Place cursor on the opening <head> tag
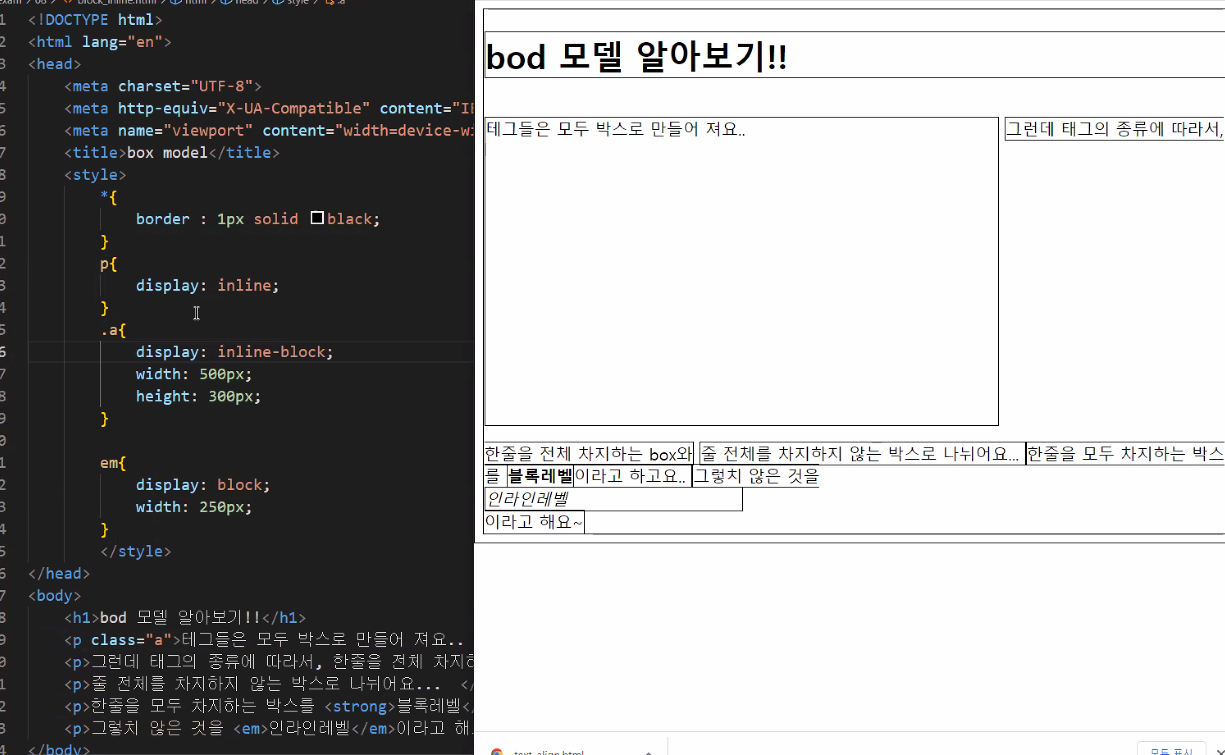The image size is (1225, 755). pos(55,64)
